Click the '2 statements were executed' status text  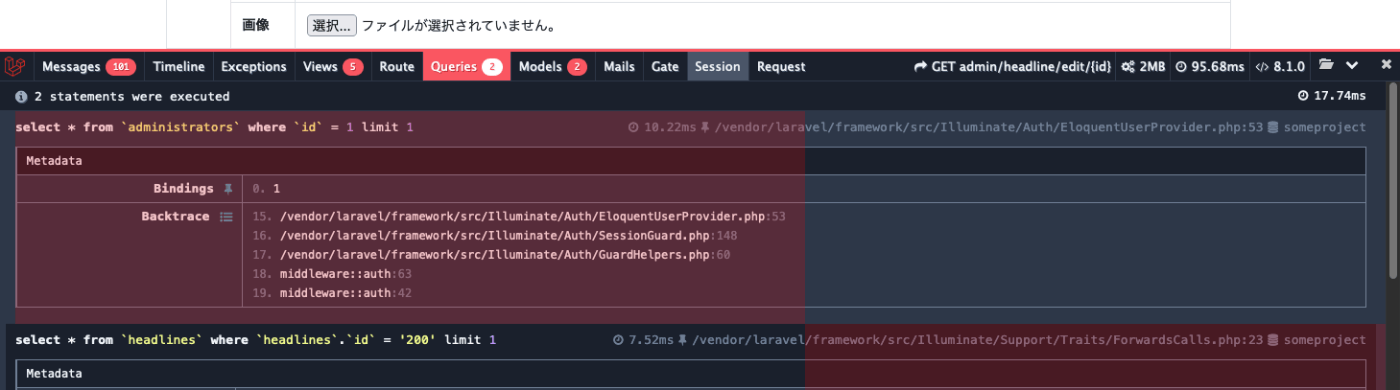pos(132,97)
